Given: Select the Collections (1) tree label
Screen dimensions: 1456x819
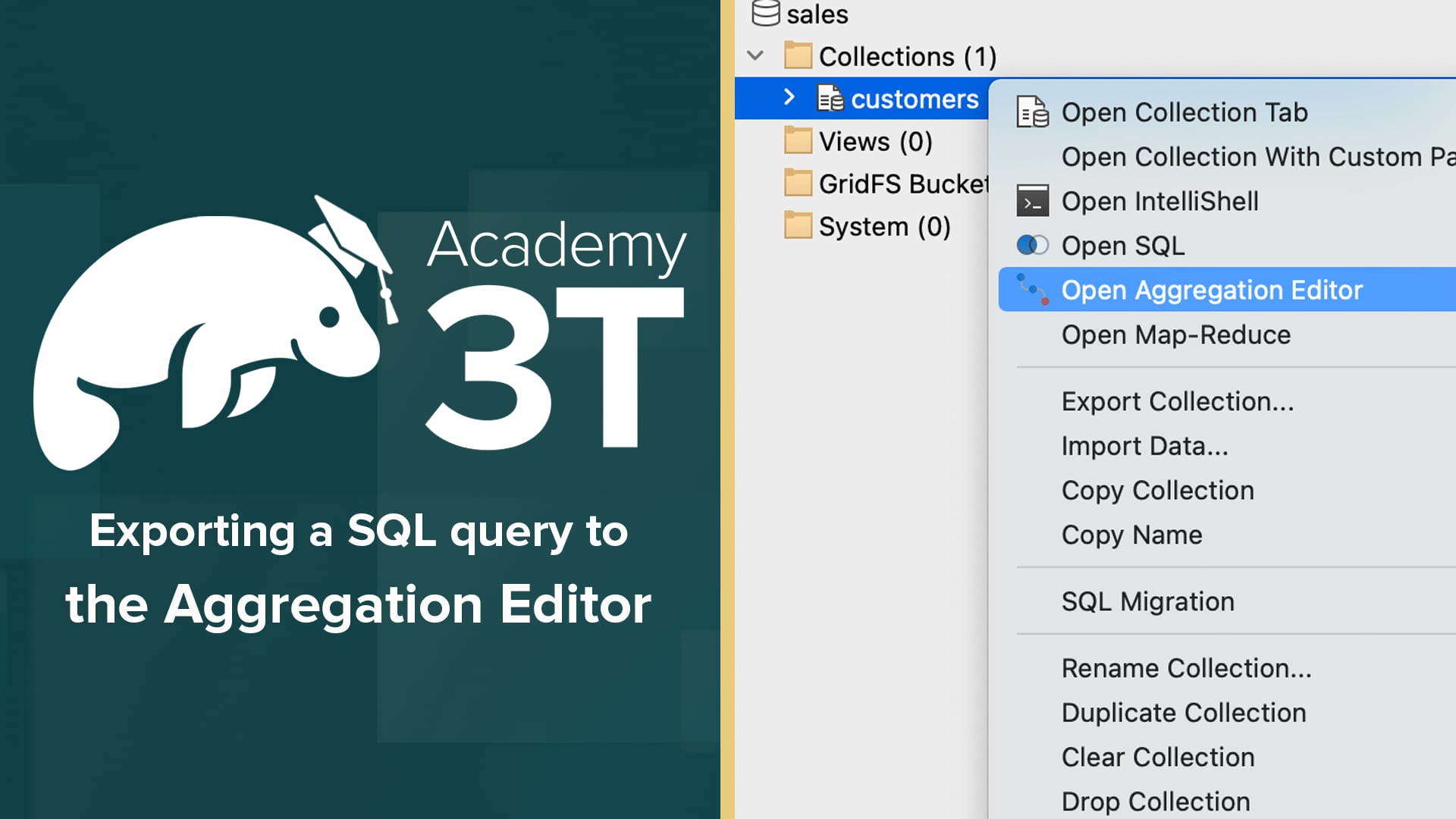Looking at the screenshot, I should [908, 56].
